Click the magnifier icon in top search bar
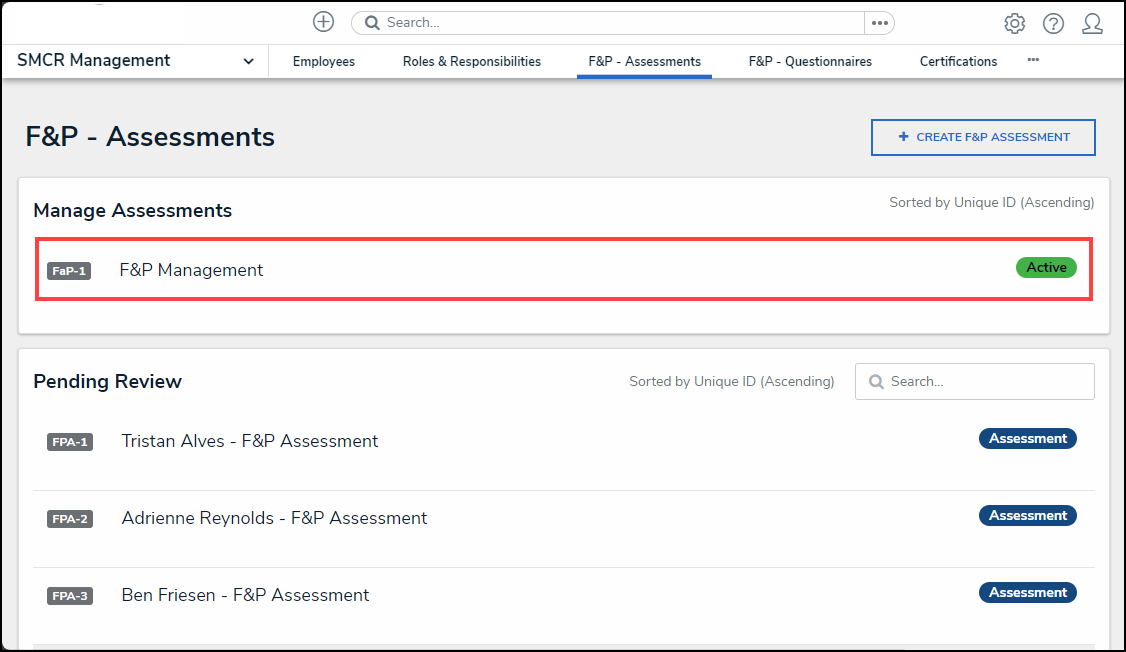 [372, 23]
